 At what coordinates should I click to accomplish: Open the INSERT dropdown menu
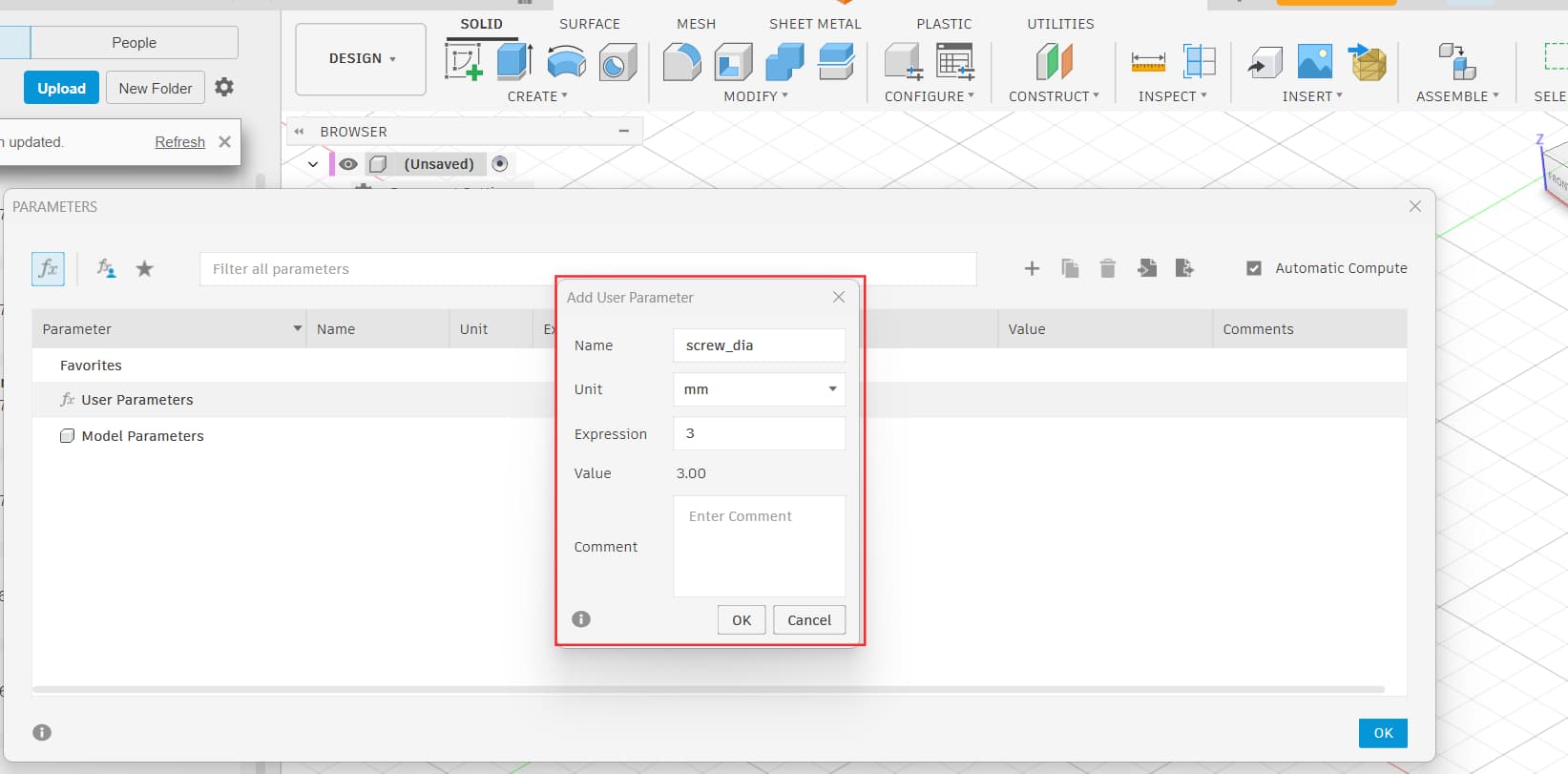tap(1312, 96)
